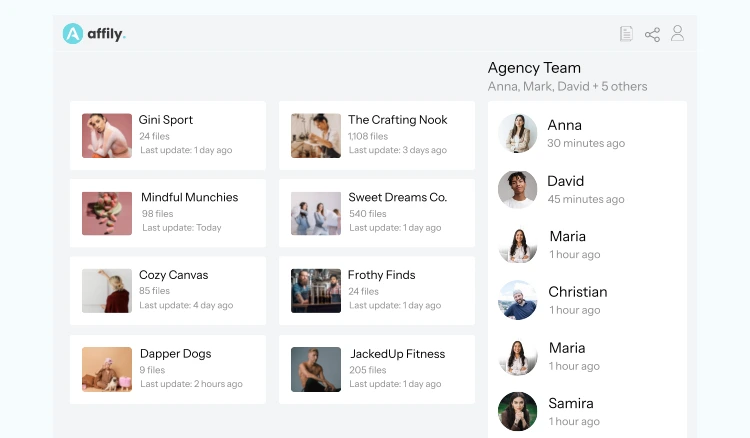
Task: Open the Dapper Dogs folder
Action: (x=168, y=369)
